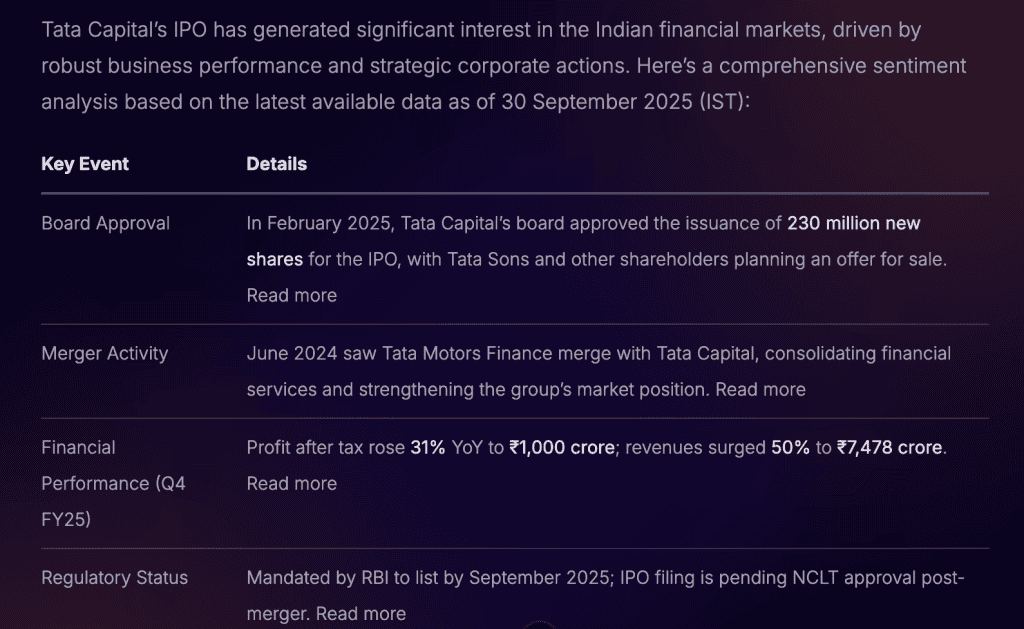Click the Financial Performance (Q4 FY25) label
Screen dimensions: 1024x629
[x=113, y=483]
